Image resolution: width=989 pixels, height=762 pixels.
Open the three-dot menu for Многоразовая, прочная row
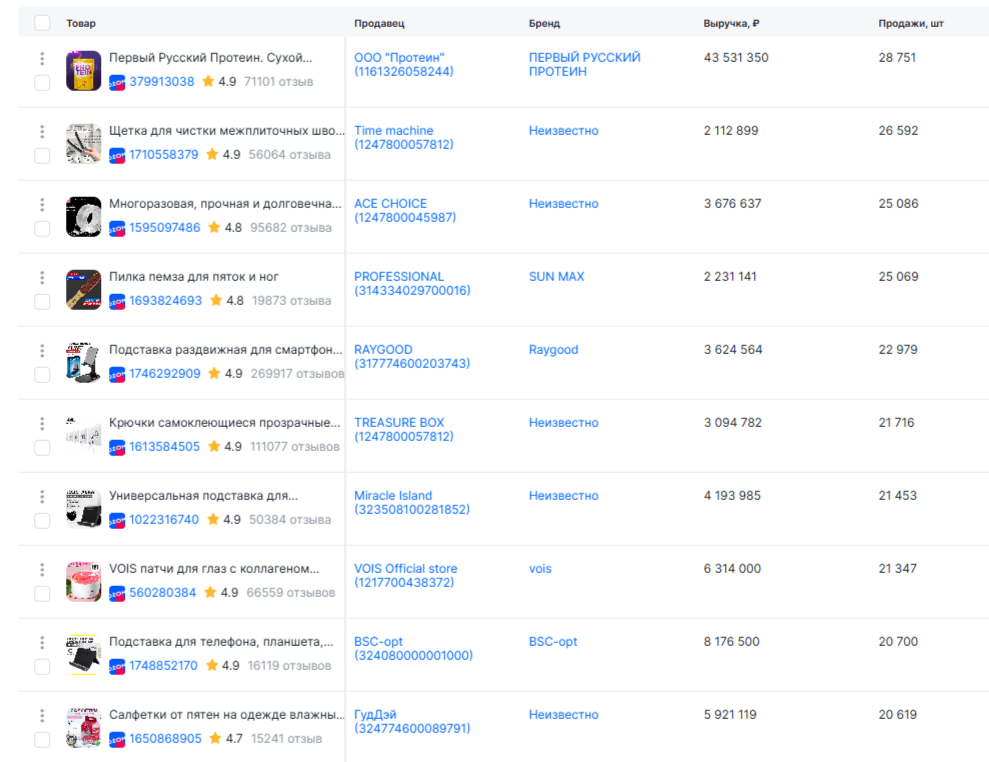click(x=42, y=204)
